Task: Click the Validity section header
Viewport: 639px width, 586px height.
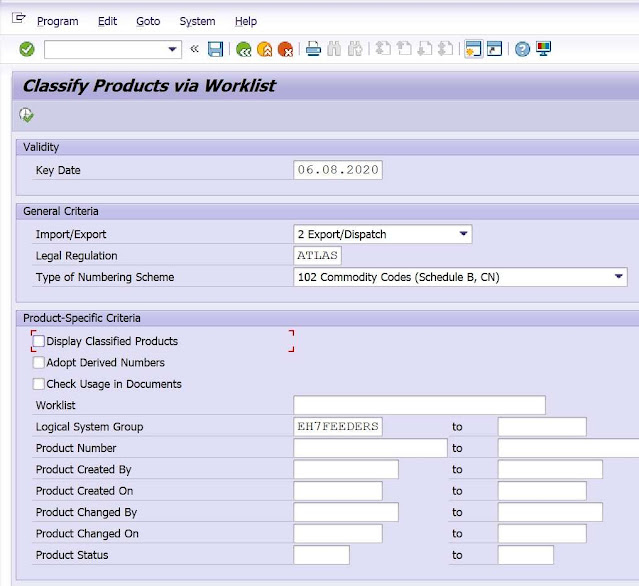Action: 328,147
